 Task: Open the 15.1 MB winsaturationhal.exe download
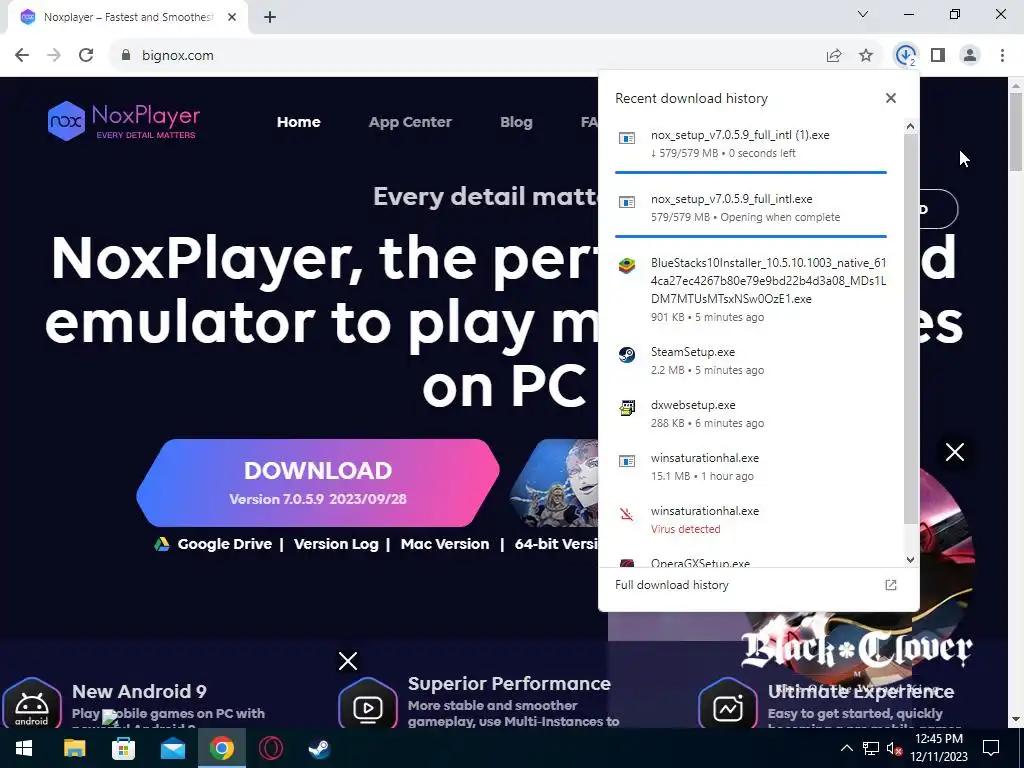[x=751, y=466]
